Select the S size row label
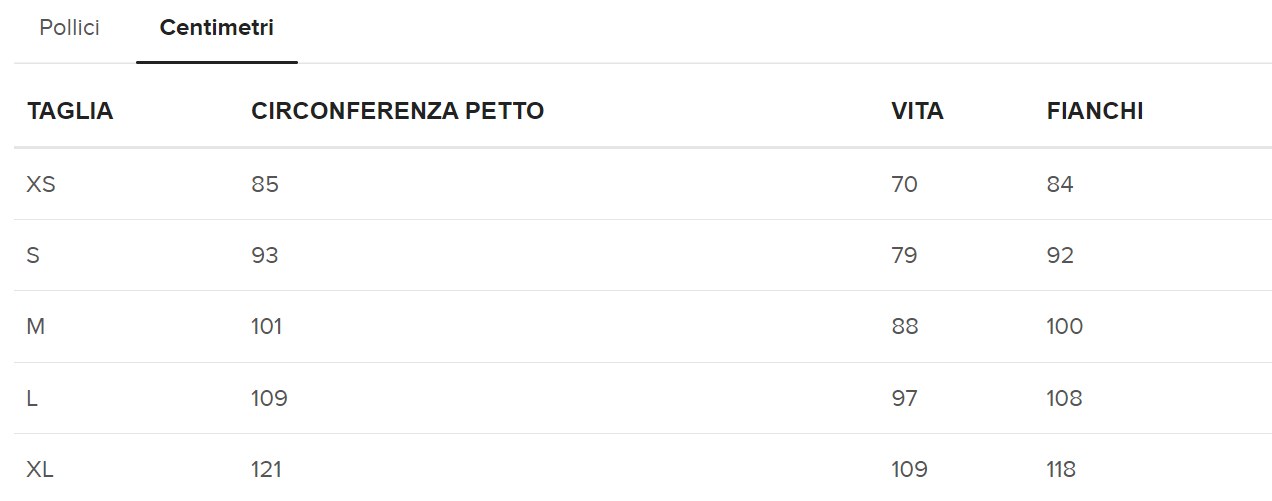 pos(33,255)
